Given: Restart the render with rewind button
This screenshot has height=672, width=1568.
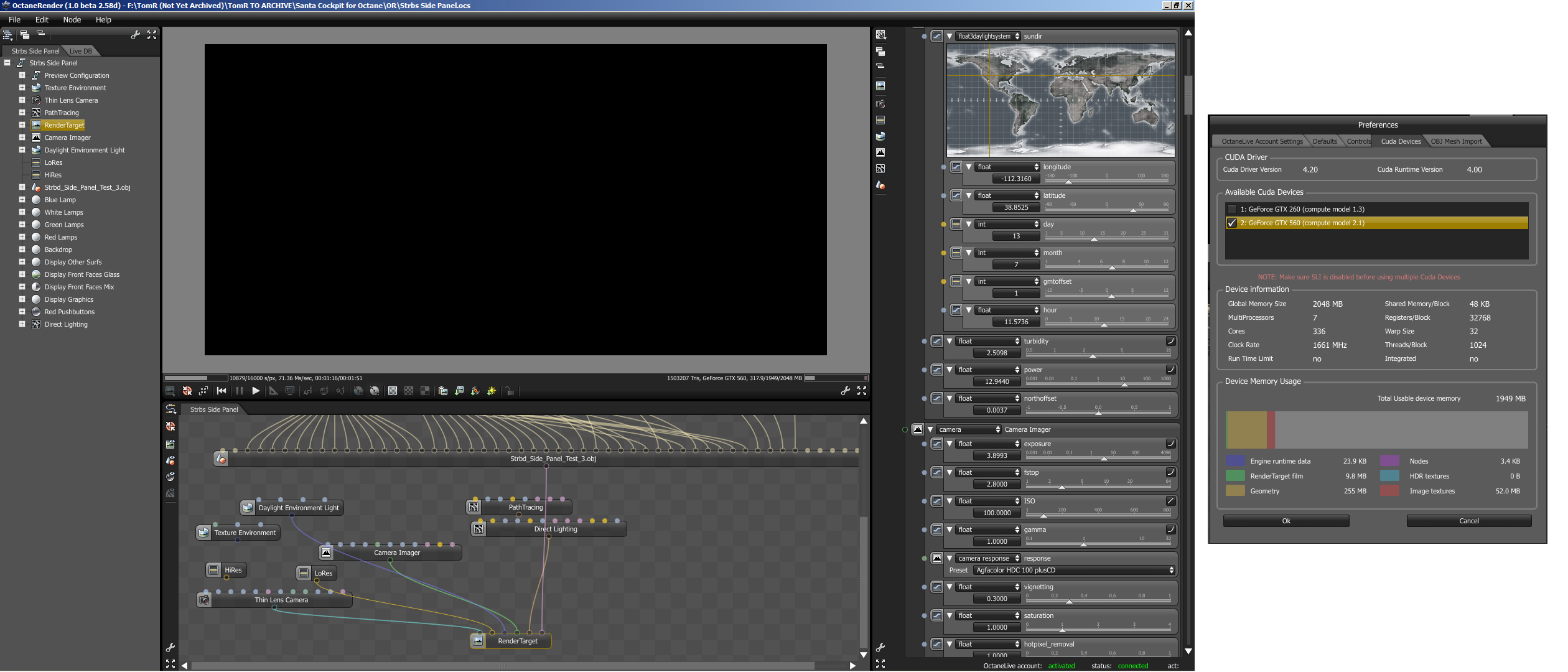Looking at the screenshot, I should coord(222,391).
